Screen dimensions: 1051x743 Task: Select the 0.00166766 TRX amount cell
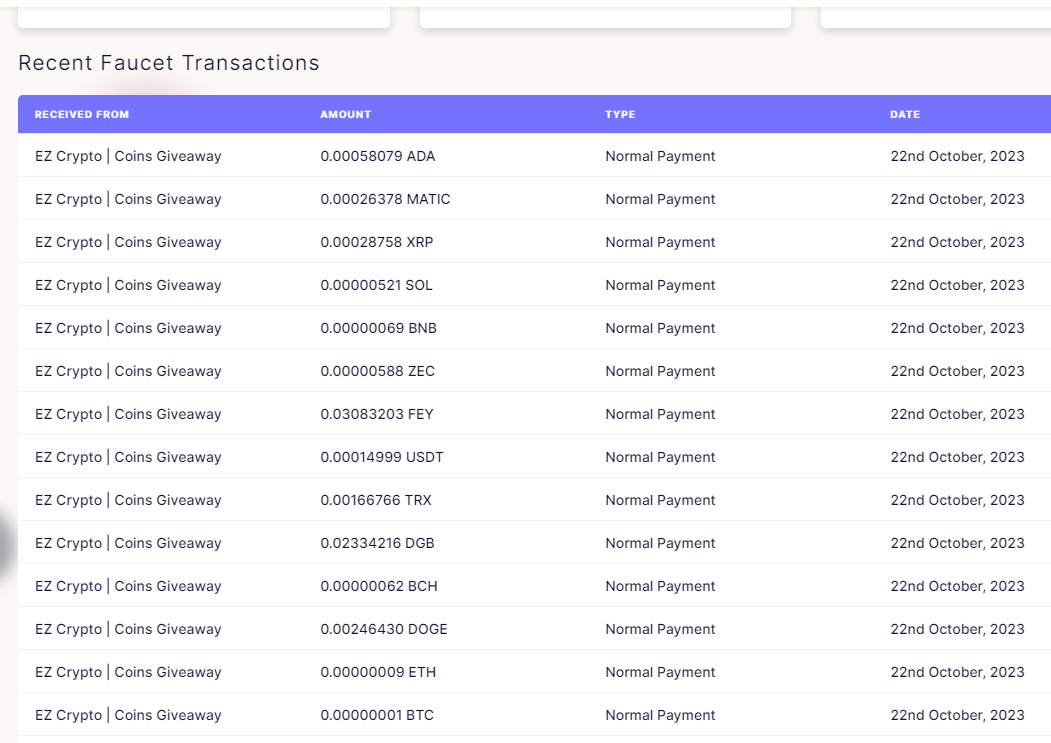376,500
